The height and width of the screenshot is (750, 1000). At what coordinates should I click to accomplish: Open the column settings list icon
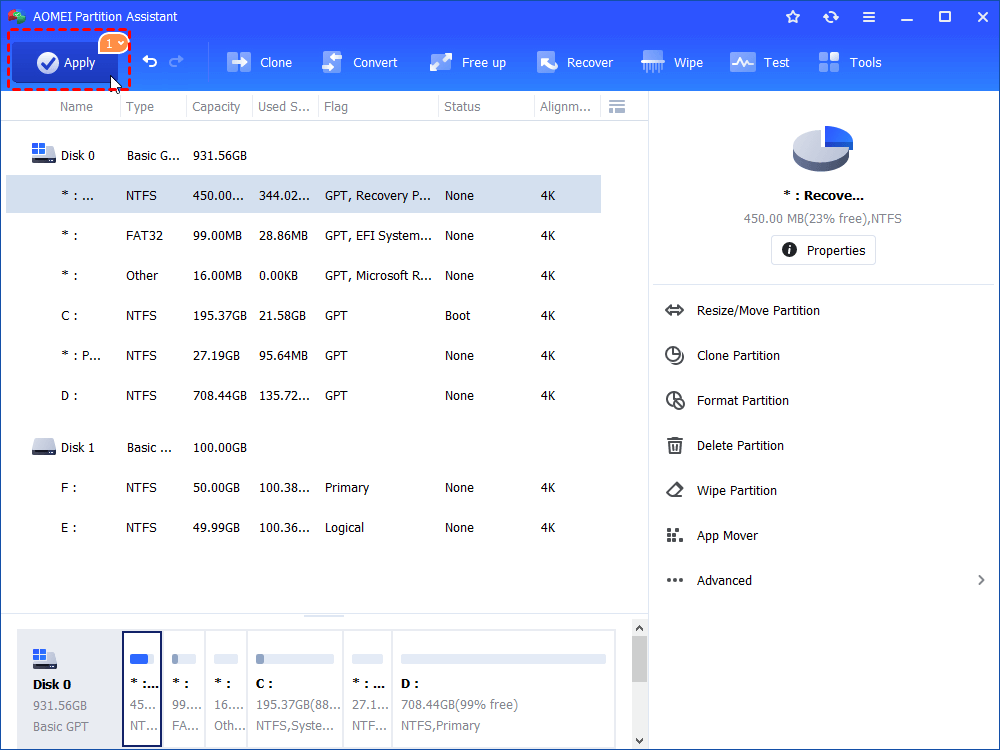click(x=617, y=107)
